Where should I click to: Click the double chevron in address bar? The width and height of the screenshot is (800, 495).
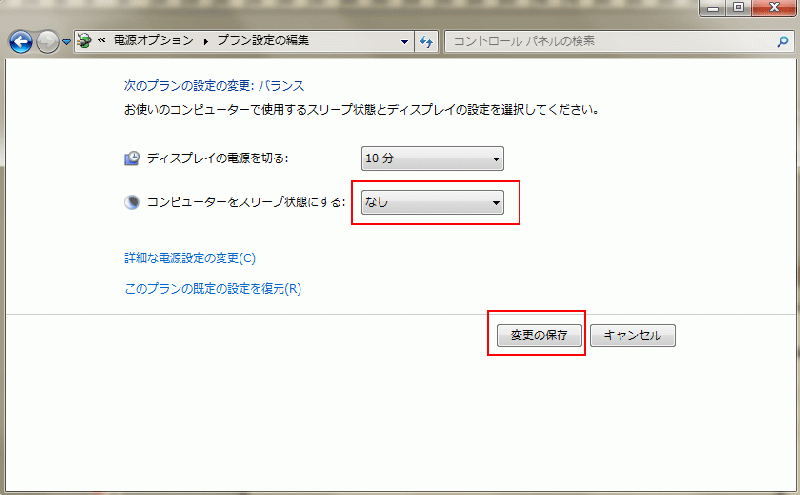coord(102,42)
